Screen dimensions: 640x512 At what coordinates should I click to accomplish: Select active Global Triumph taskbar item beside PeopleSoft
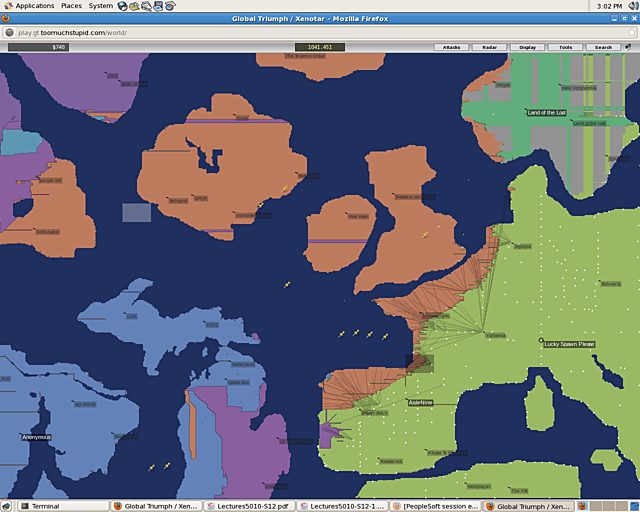pyautogui.click(x=529, y=506)
